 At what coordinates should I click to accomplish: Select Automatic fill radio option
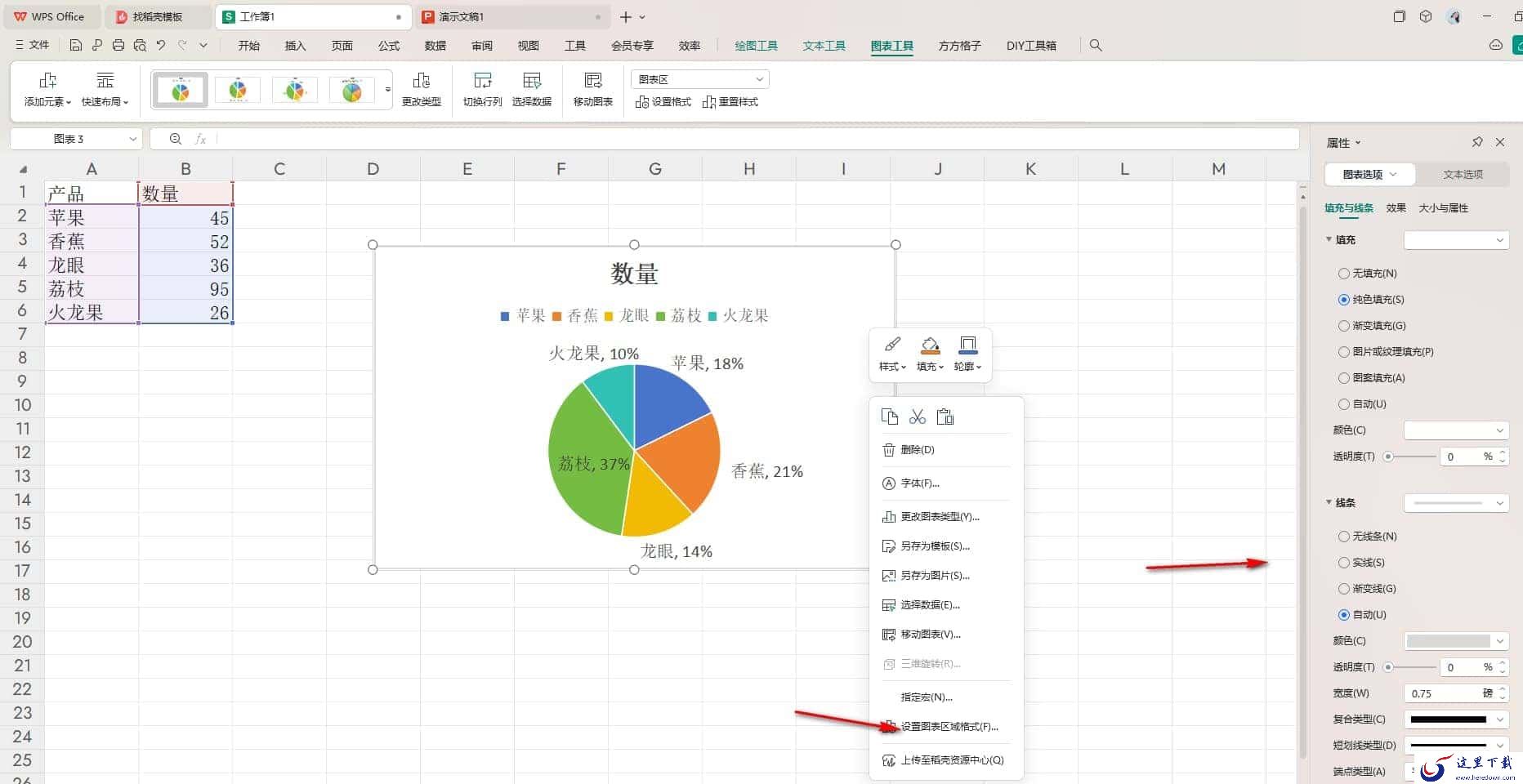pos(1344,404)
